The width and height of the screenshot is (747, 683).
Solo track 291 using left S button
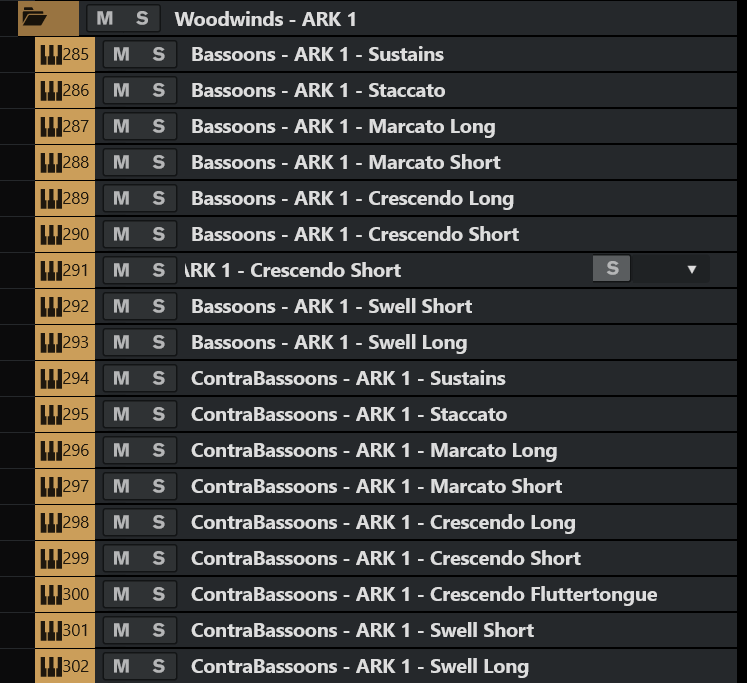[x=159, y=271]
